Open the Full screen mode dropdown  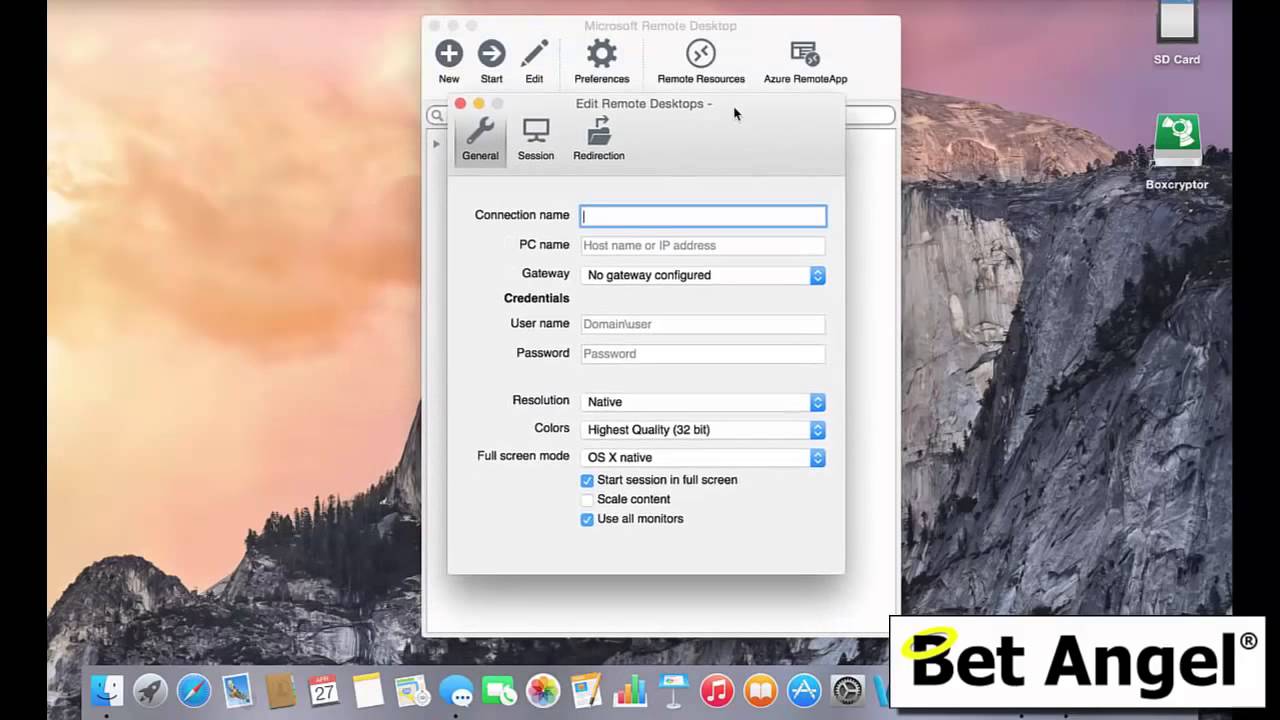(703, 458)
